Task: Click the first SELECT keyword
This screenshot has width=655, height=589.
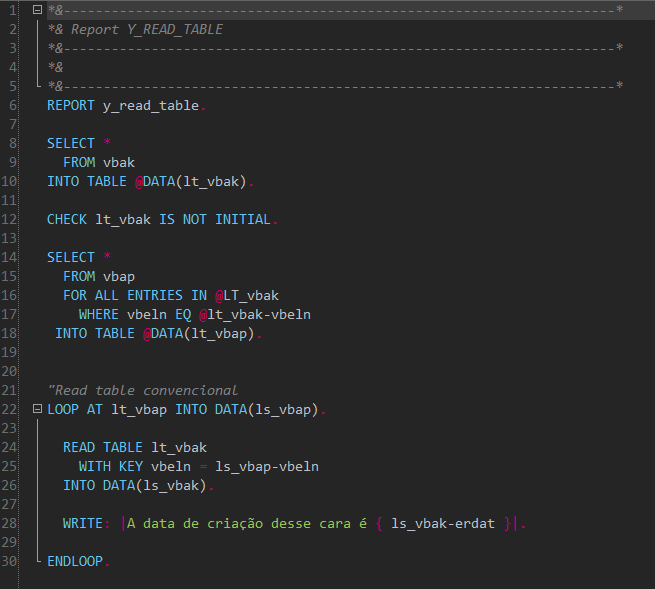Action: (71, 143)
